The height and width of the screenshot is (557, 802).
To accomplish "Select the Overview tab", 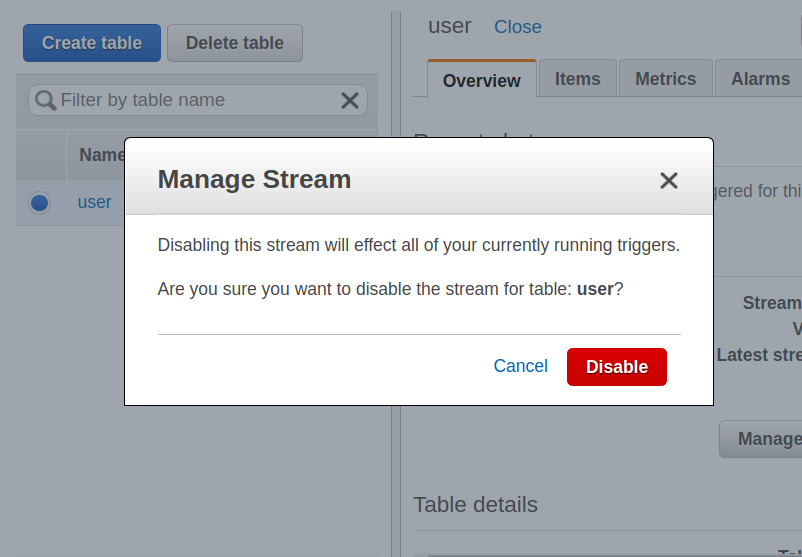I will click(481, 80).
